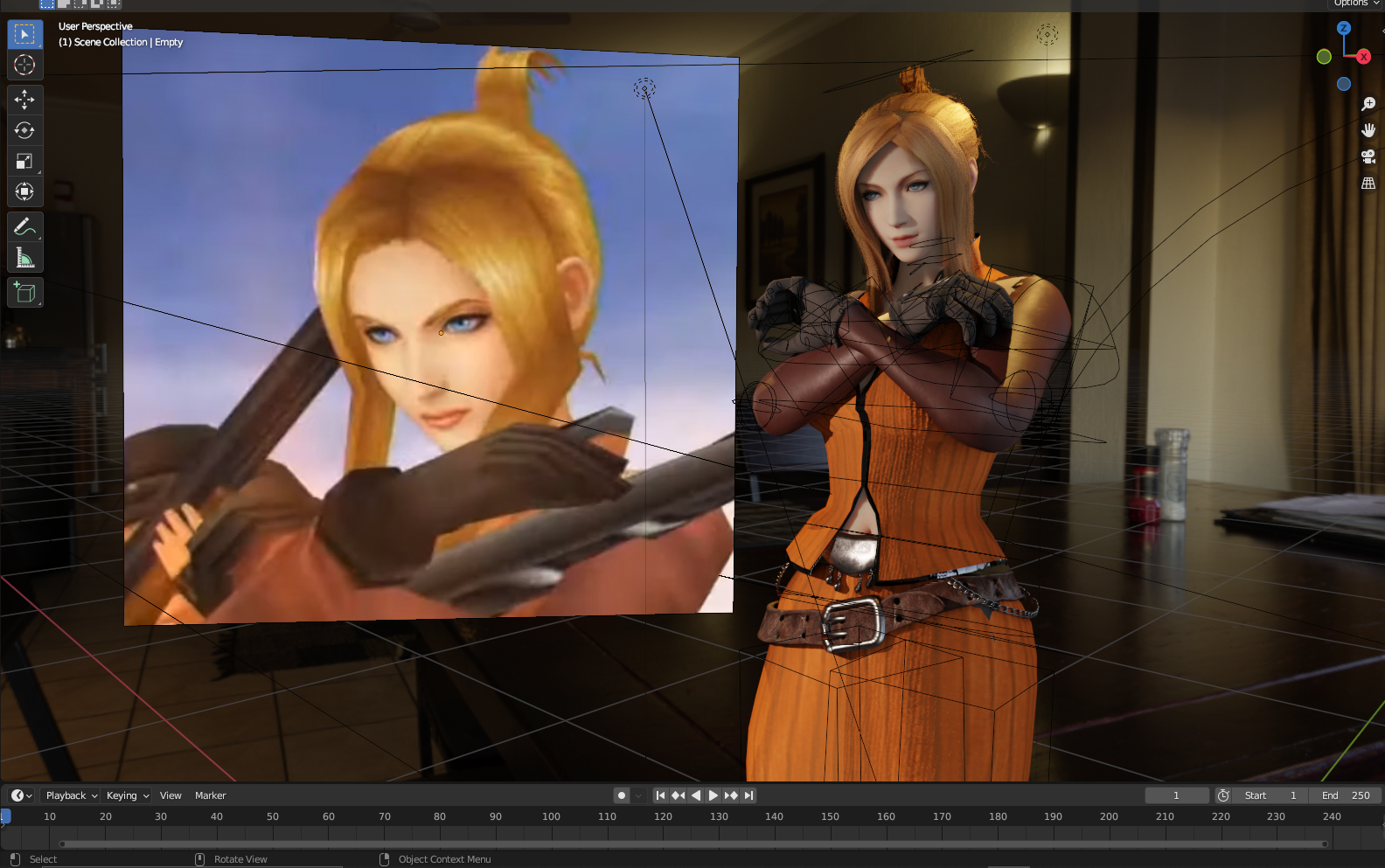Open the Marker menu
This screenshot has width=1385, height=868.
click(210, 795)
